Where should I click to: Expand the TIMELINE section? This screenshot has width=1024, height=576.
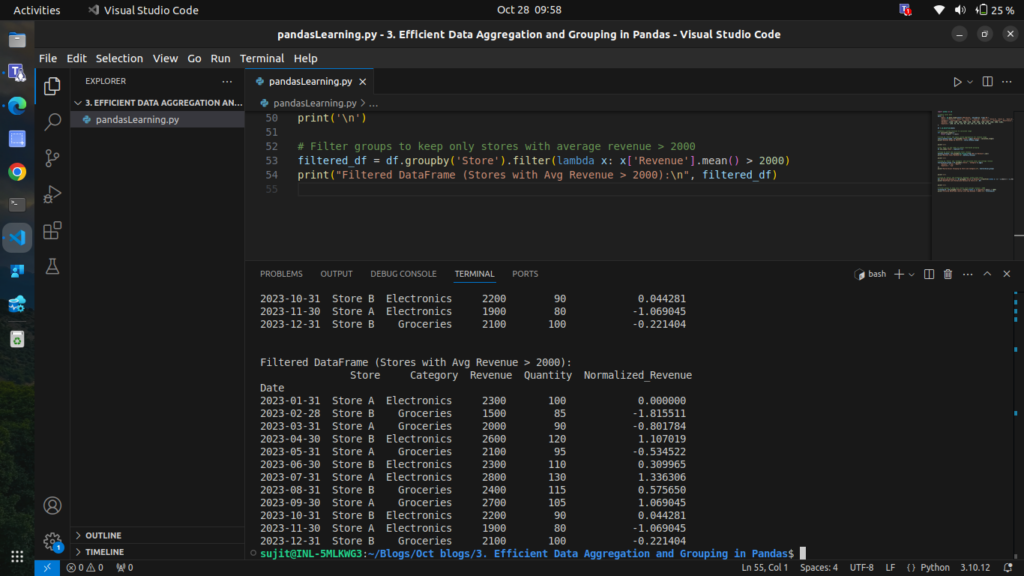pos(104,552)
